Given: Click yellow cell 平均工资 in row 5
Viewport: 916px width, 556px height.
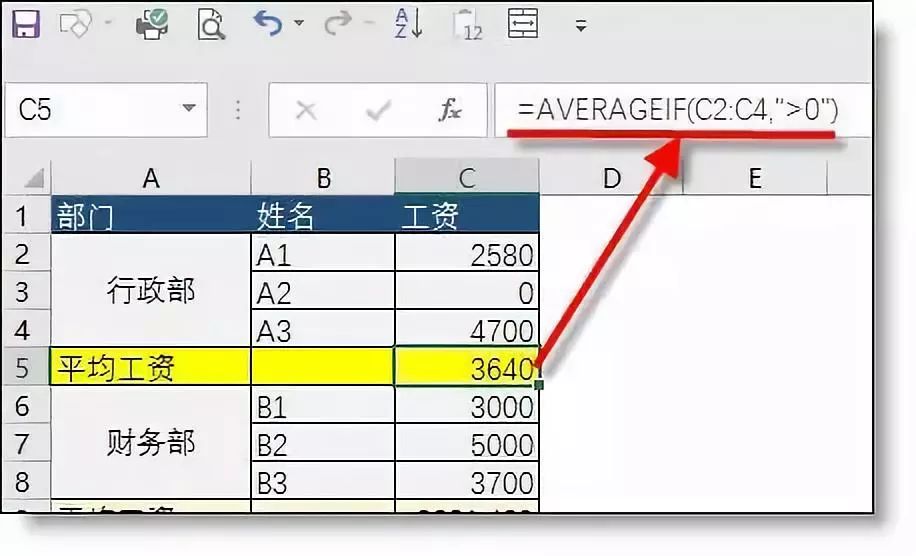Looking at the screenshot, I should (151, 368).
